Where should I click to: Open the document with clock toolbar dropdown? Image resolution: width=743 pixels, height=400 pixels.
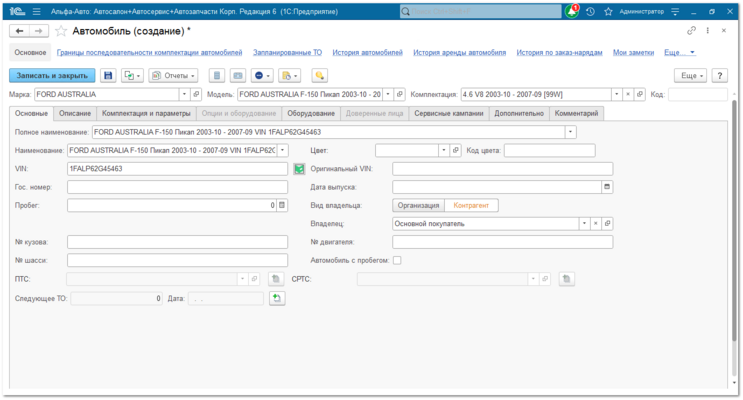(289, 75)
